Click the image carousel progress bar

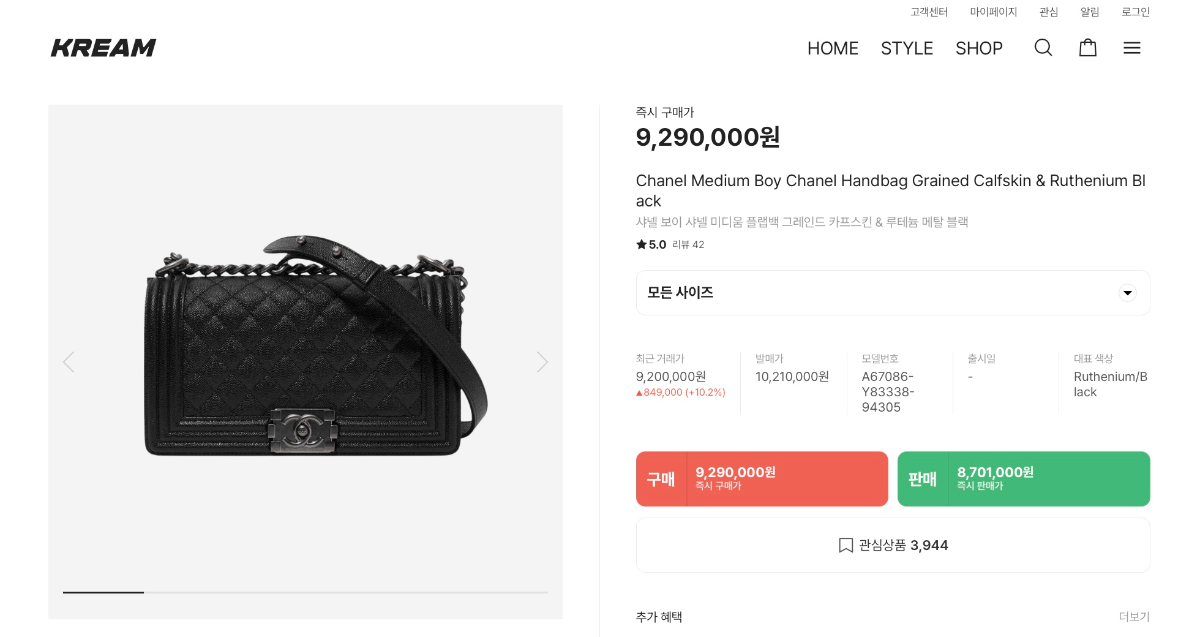click(x=305, y=592)
